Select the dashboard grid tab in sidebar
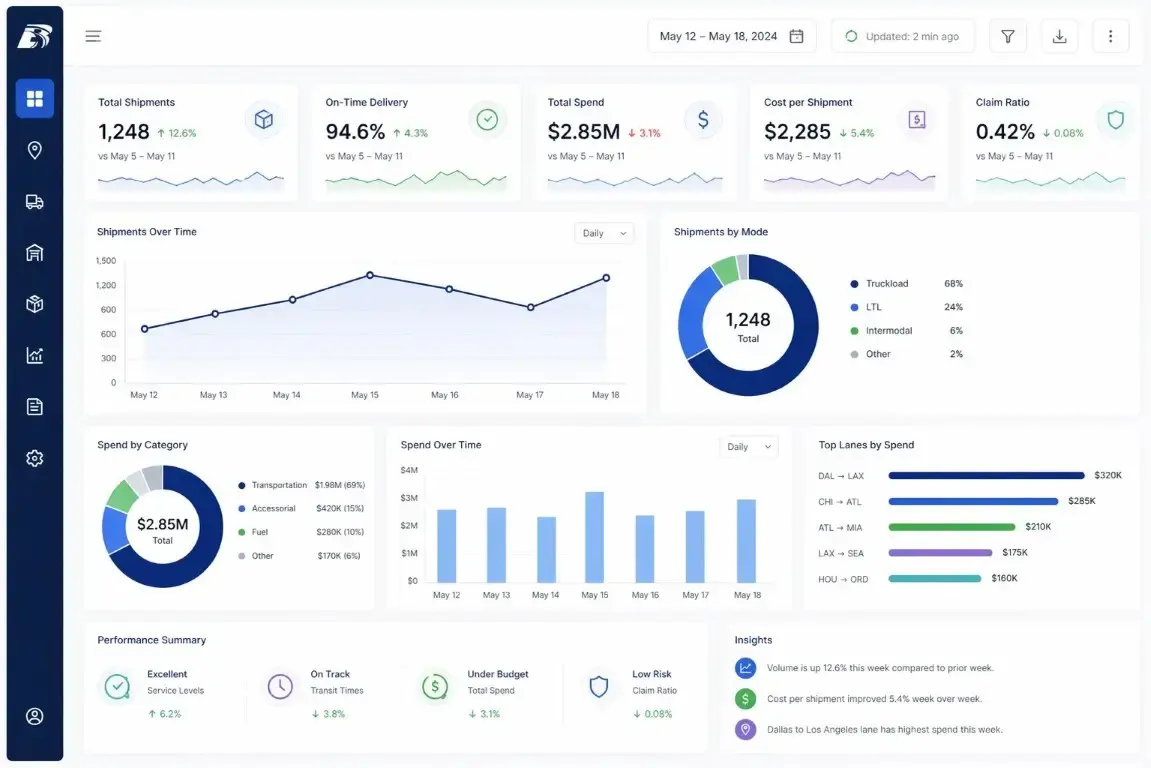 (35, 98)
